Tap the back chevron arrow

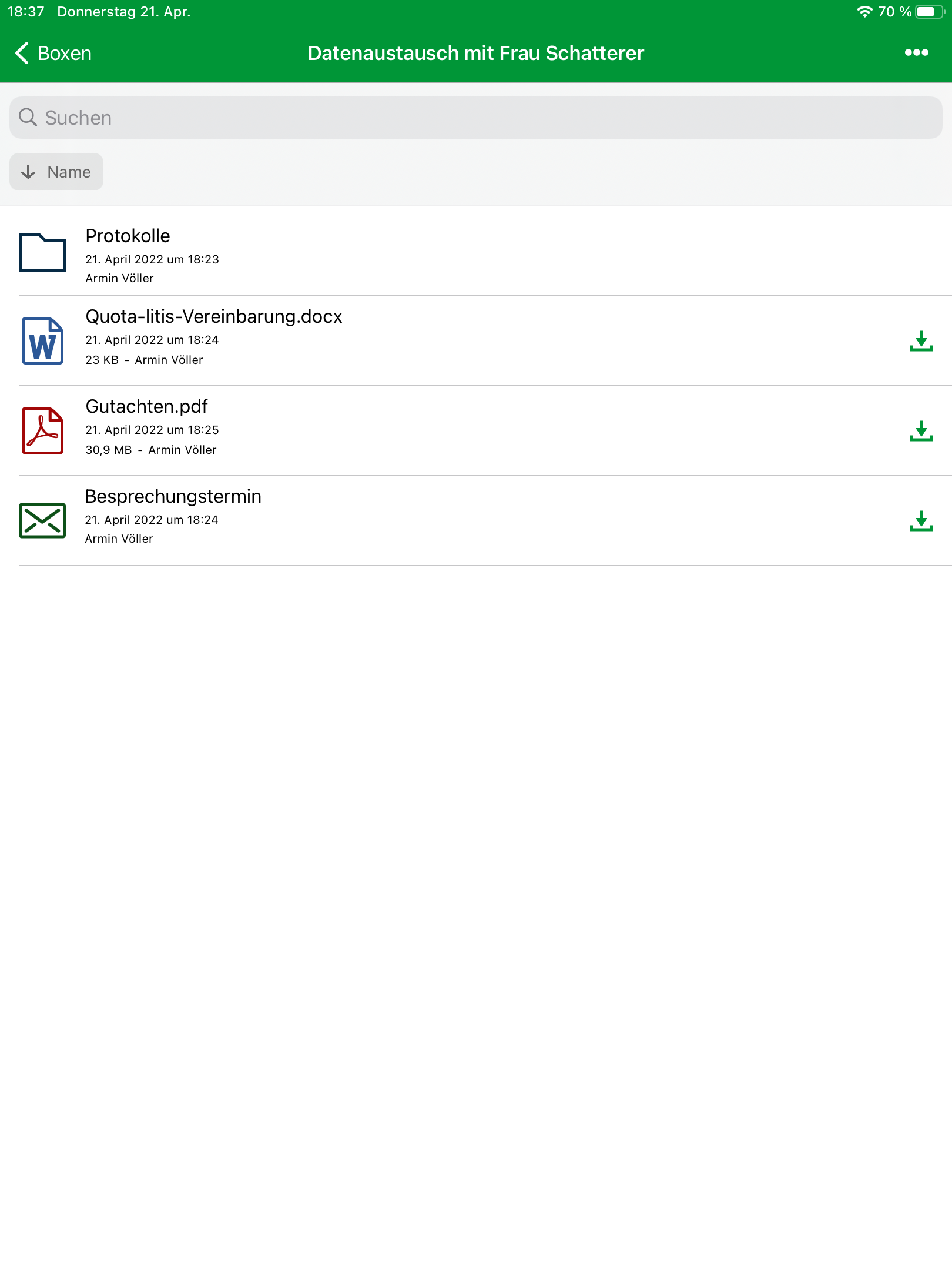coord(22,53)
